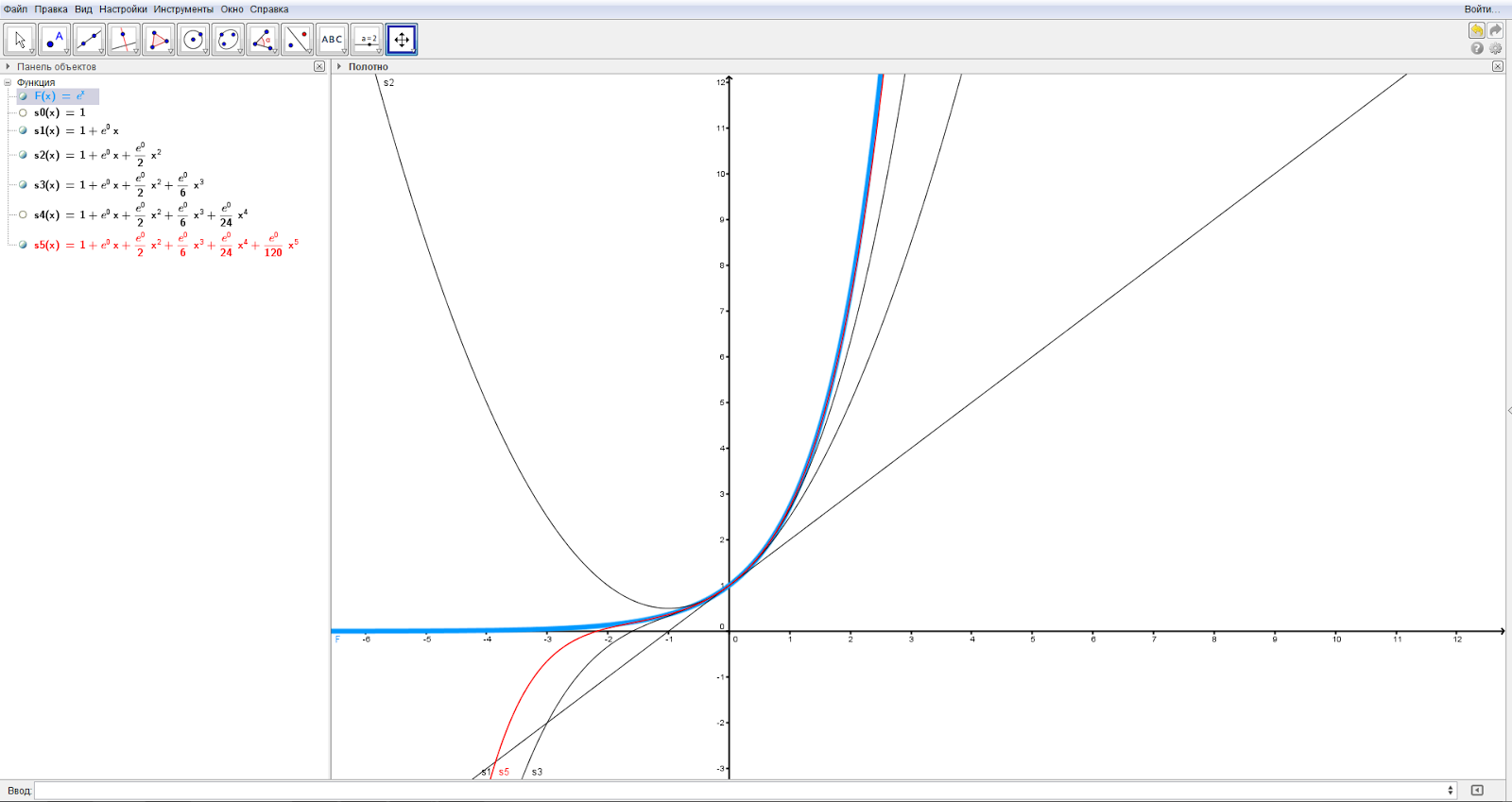1512x802 pixels.
Task: Select the New Point tool
Action: pos(55,40)
